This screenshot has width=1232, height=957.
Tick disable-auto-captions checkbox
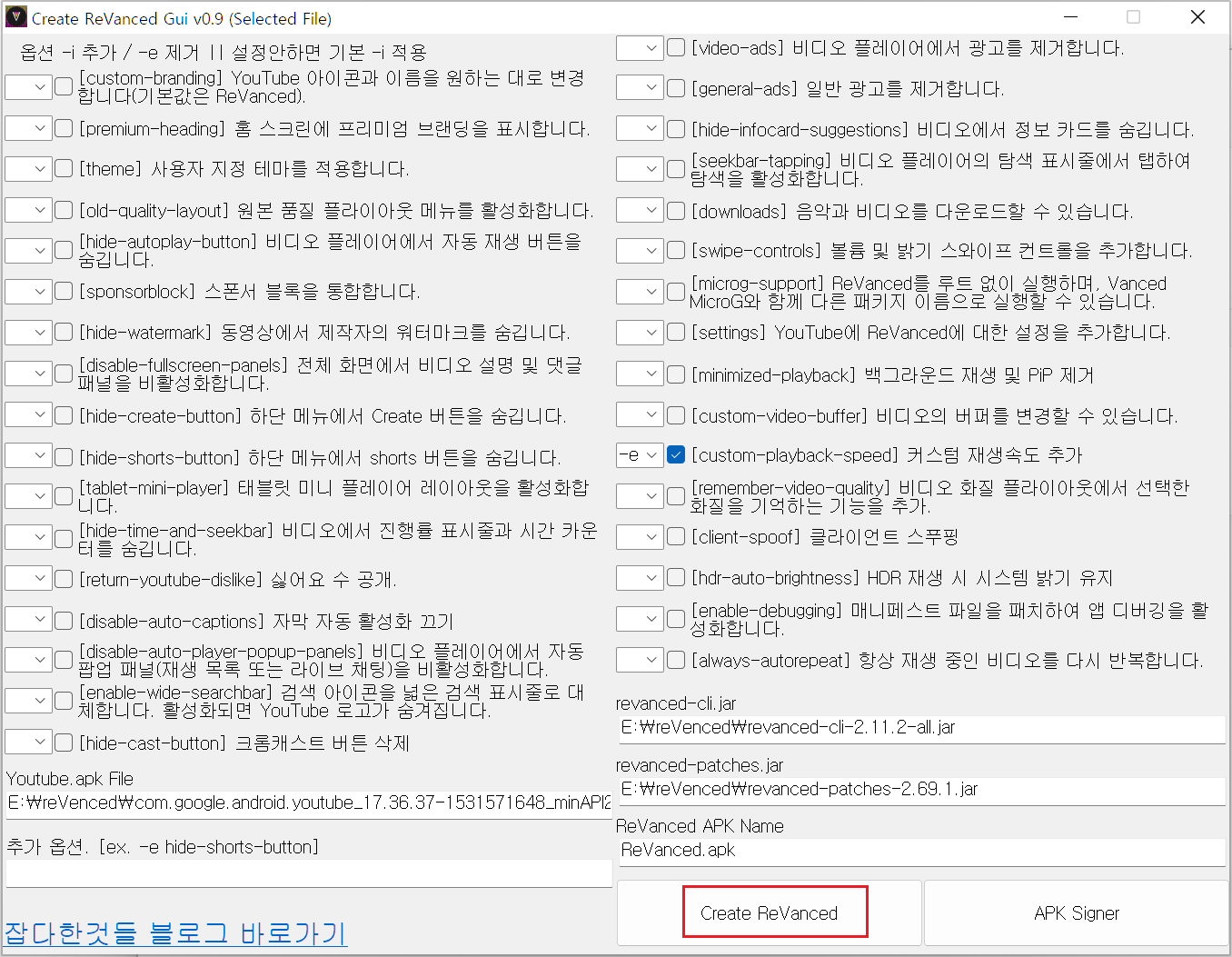(64, 621)
